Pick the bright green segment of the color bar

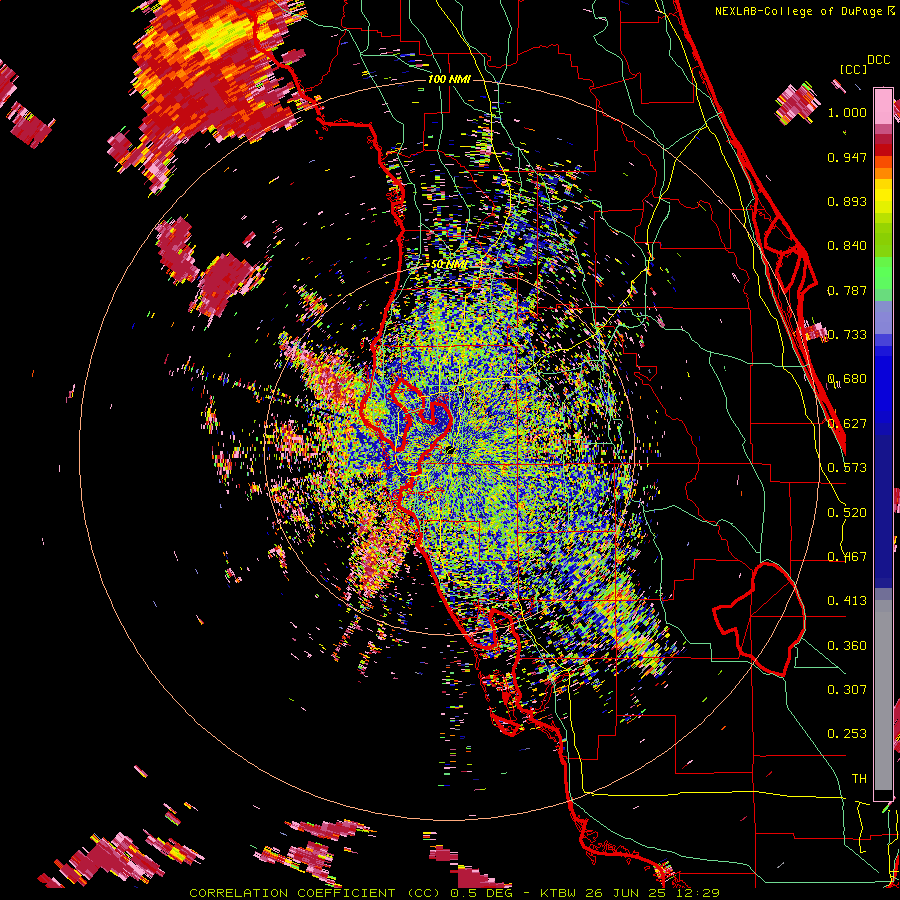coord(883,274)
